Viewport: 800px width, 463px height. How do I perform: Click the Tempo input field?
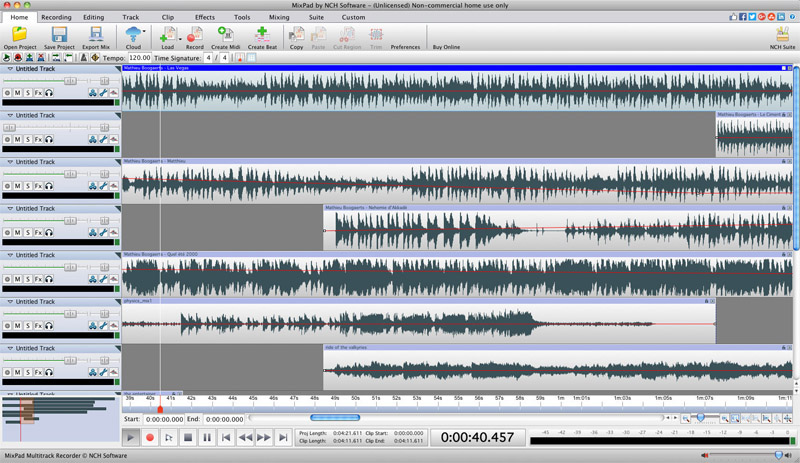(139, 58)
